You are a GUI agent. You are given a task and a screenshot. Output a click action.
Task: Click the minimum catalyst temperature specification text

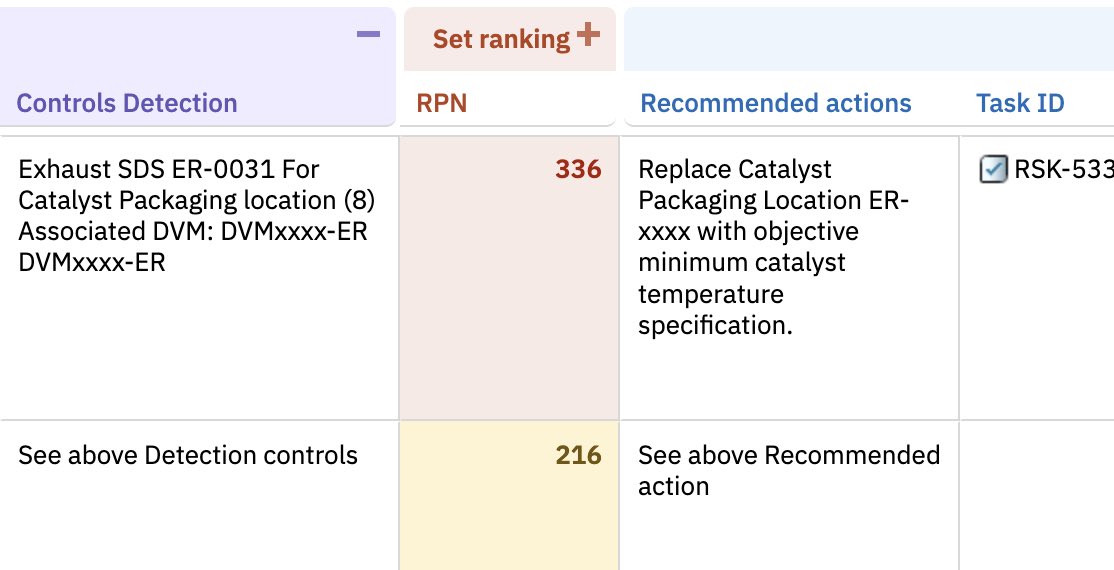coord(741,294)
